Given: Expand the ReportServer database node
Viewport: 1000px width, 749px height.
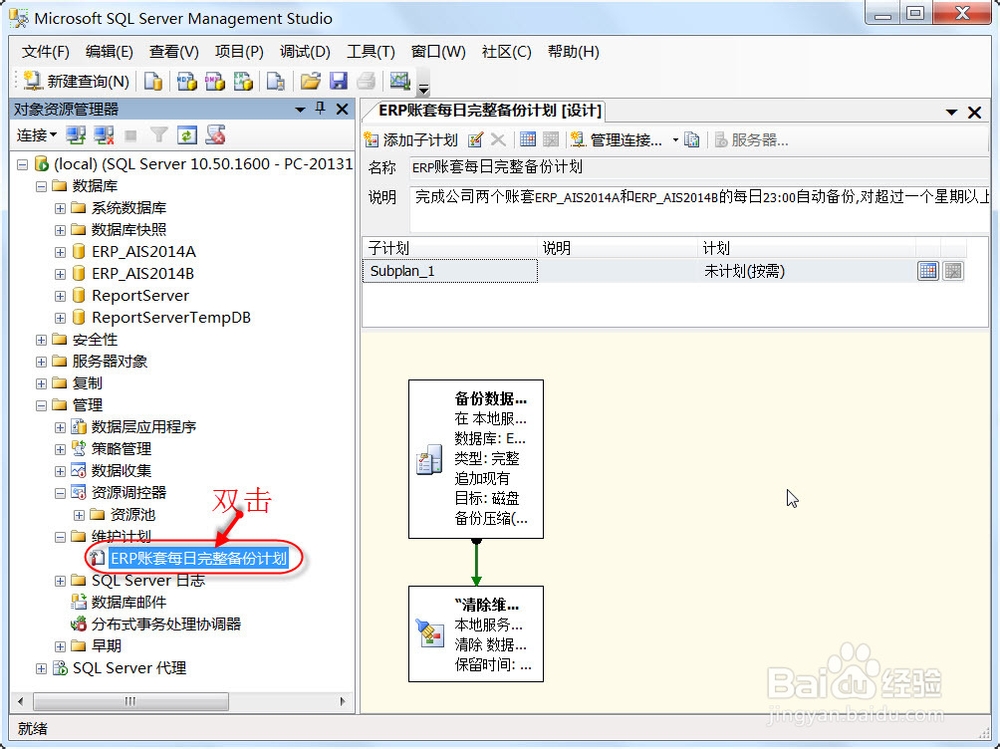Looking at the screenshot, I should coord(60,296).
